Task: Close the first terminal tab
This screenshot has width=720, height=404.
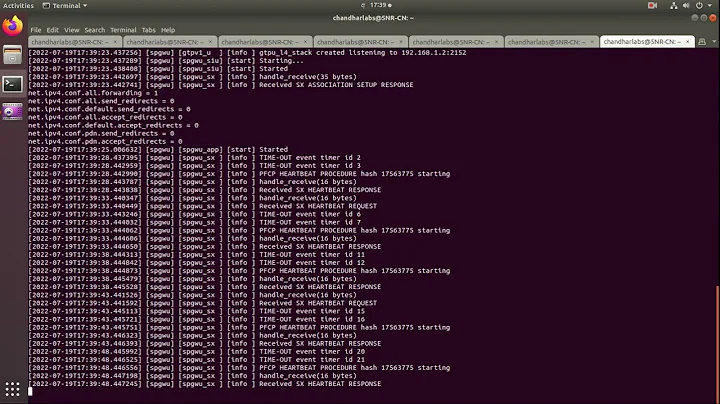Action: (x=115, y=42)
